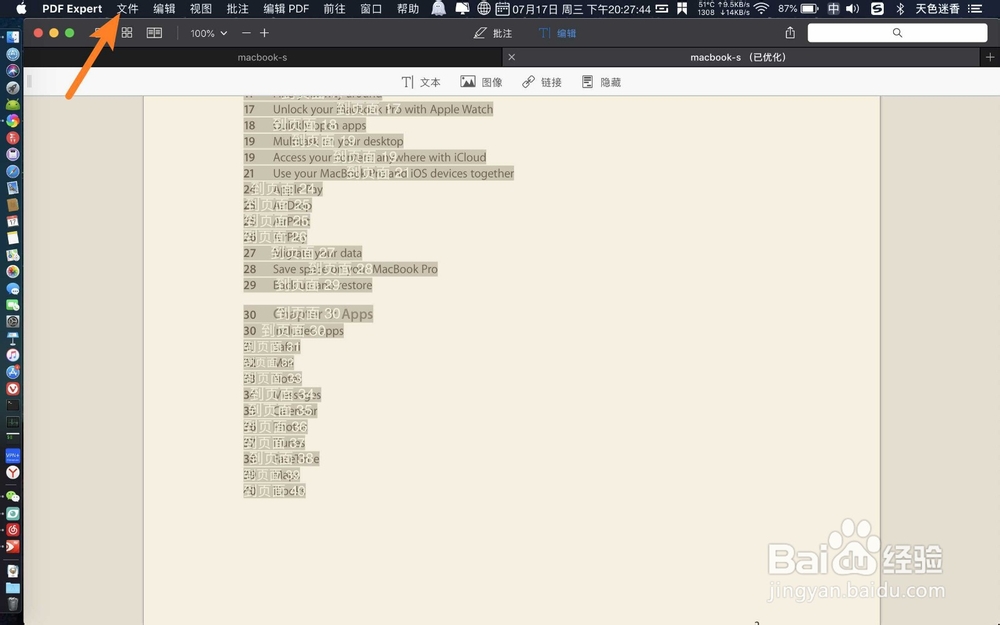Open Finder from the dock
This screenshot has width=1000, height=625.
point(13,37)
